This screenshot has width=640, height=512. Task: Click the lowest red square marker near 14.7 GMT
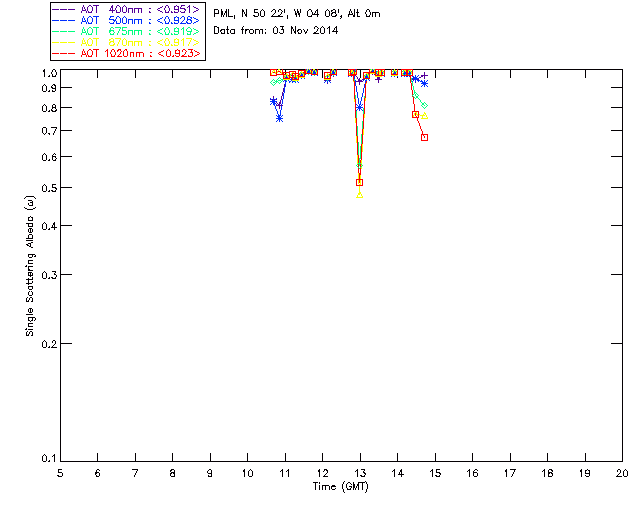tap(424, 138)
